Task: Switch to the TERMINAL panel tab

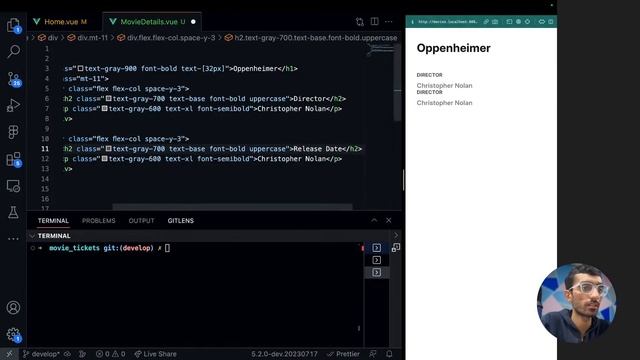Action: click(x=53, y=220)
